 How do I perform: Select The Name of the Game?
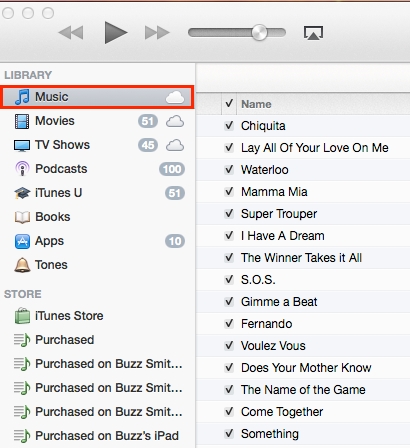point(303,390)
